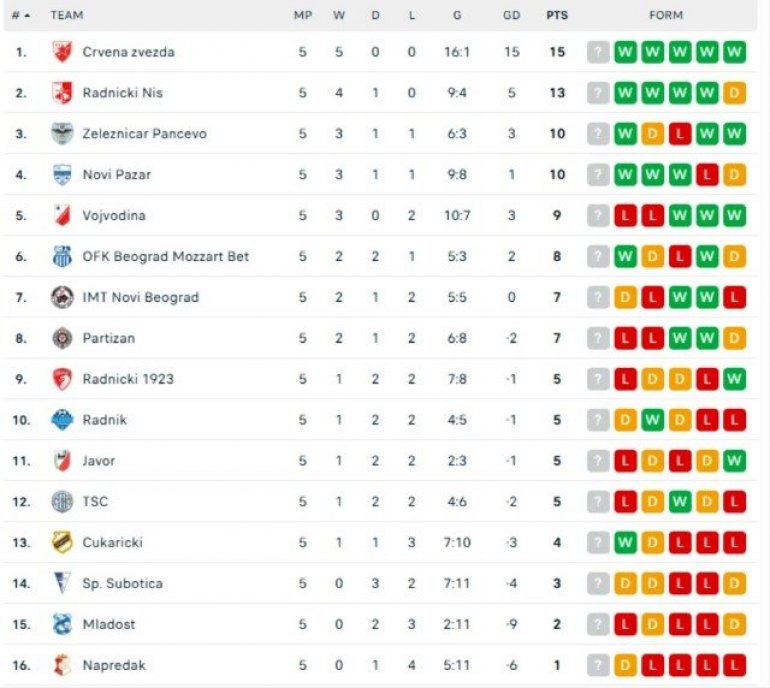Screen dimensions: 770x688
Task: Sort standings by GD column header
Action: 512,15
